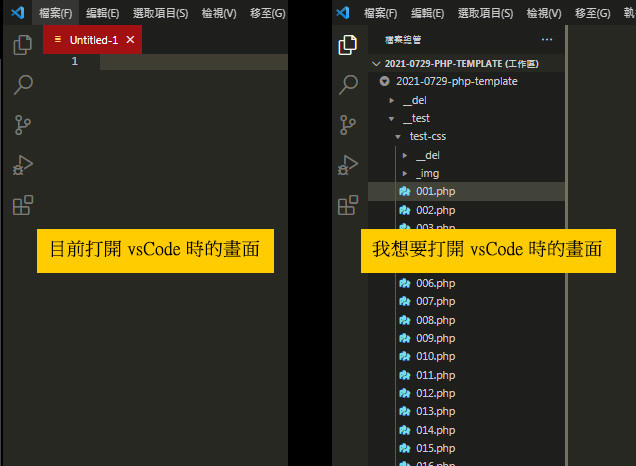The height and width of the screenshot is (466, 636).
Task: Collapse the 2021-0729-PHP-TEMPLATE workspace section
Action: pos(466,64)
